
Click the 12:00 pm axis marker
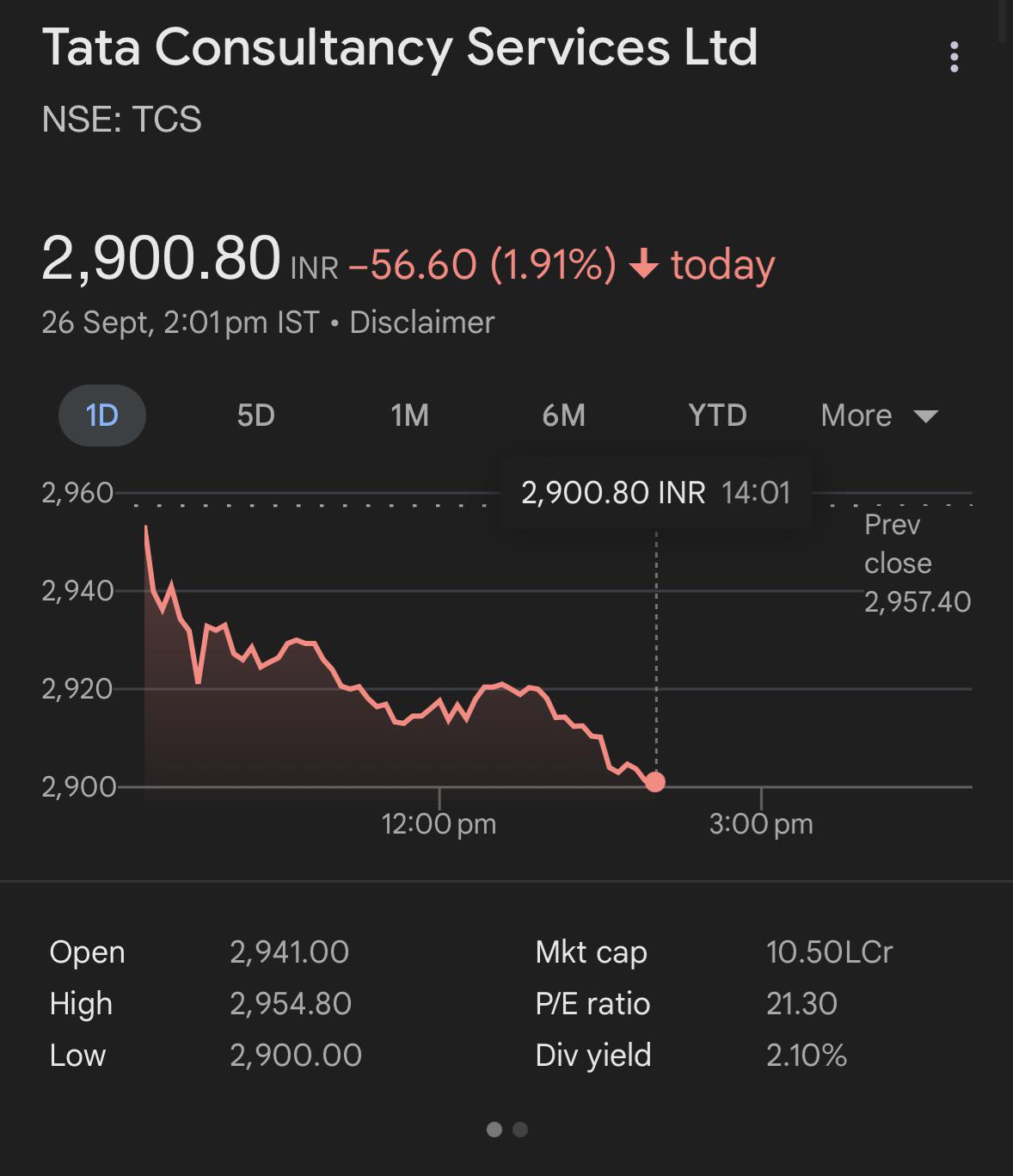439,824
